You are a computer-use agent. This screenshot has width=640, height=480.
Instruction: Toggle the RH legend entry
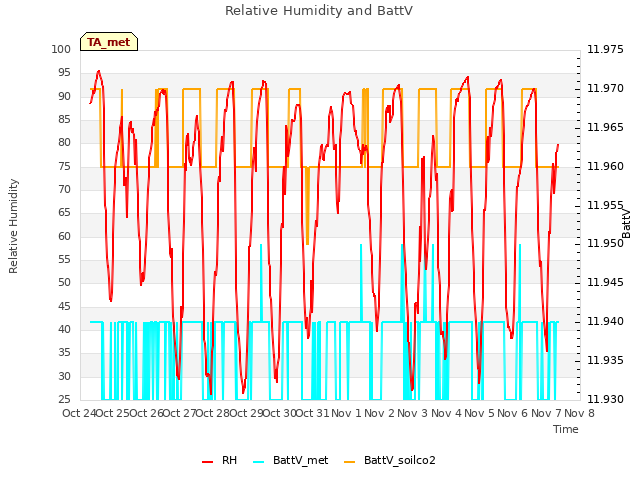tap(220, 460)
